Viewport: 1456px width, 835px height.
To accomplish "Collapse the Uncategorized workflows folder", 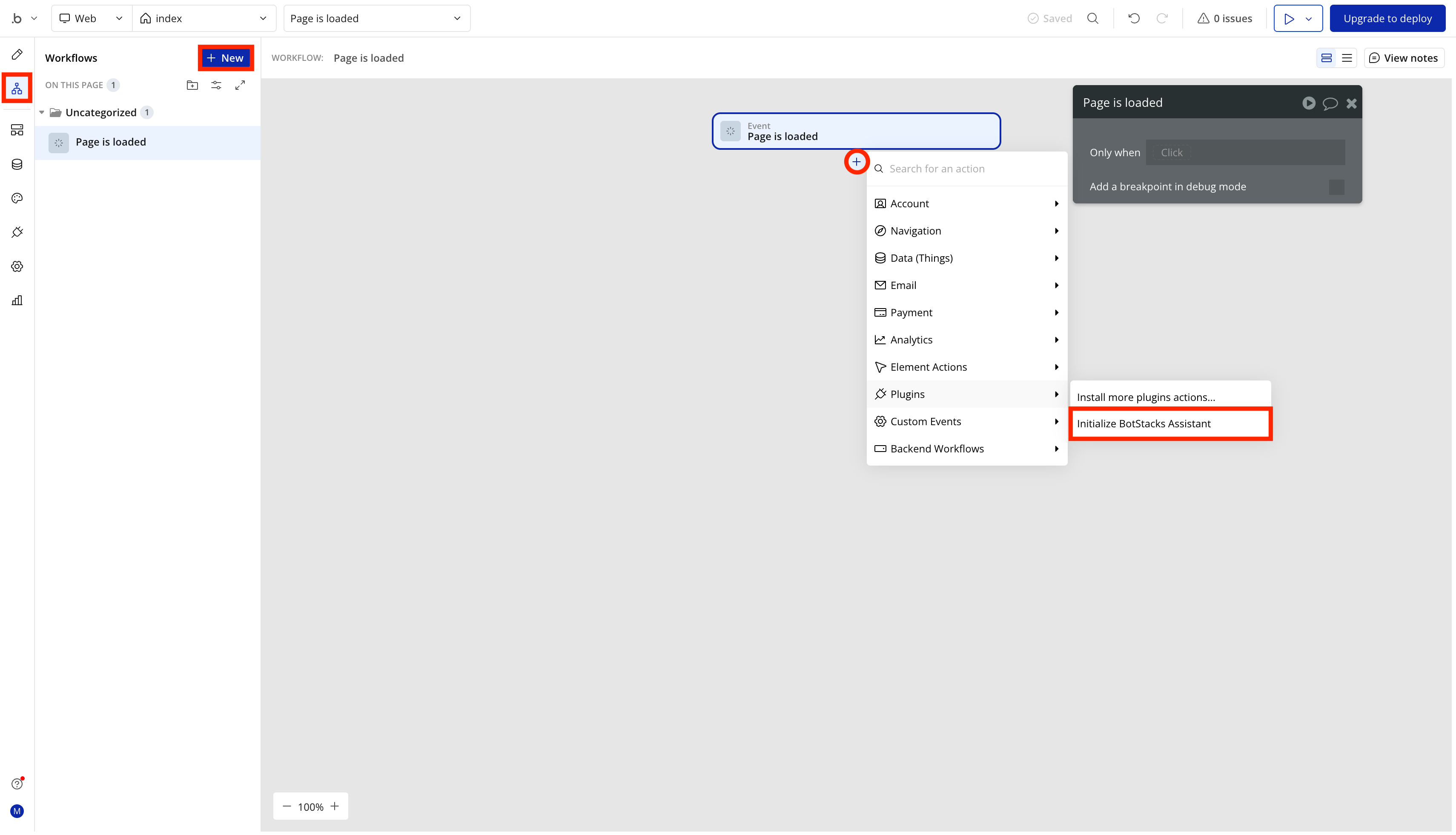I will coord(41,112).
